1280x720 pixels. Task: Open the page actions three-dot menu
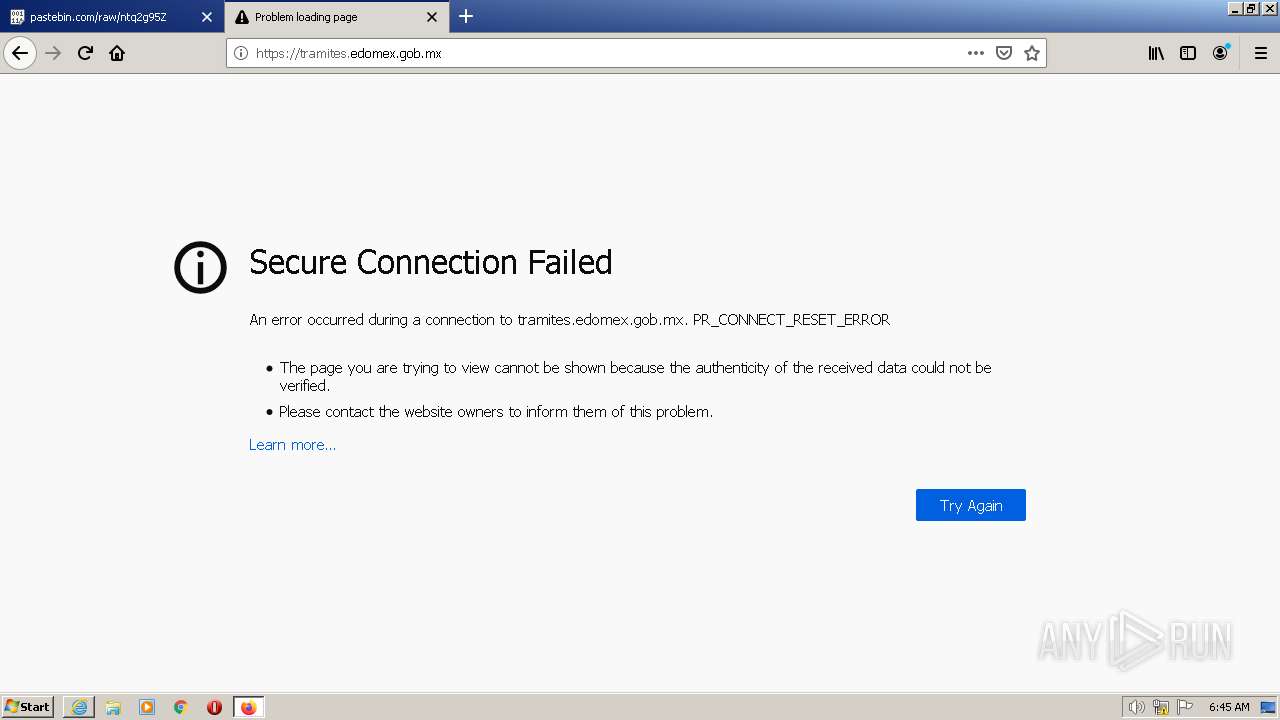coord(975,53)
